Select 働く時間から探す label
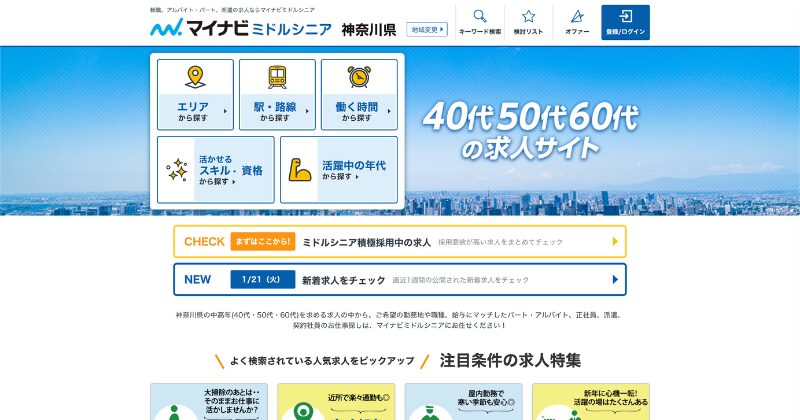The width and height of the screenshot is (800, 420). coord(357,111)
